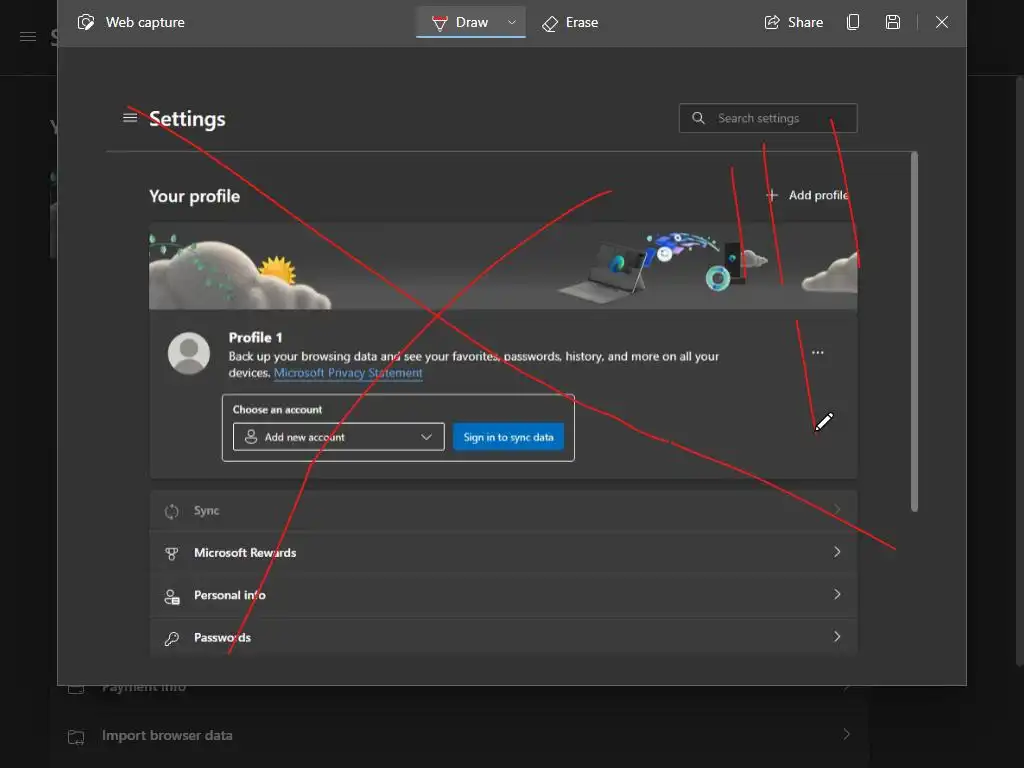This screenshot has height=768, width=1024.
Task: Click the Personal info person icon
Action: pyautogui.click(x=172, y=596)
